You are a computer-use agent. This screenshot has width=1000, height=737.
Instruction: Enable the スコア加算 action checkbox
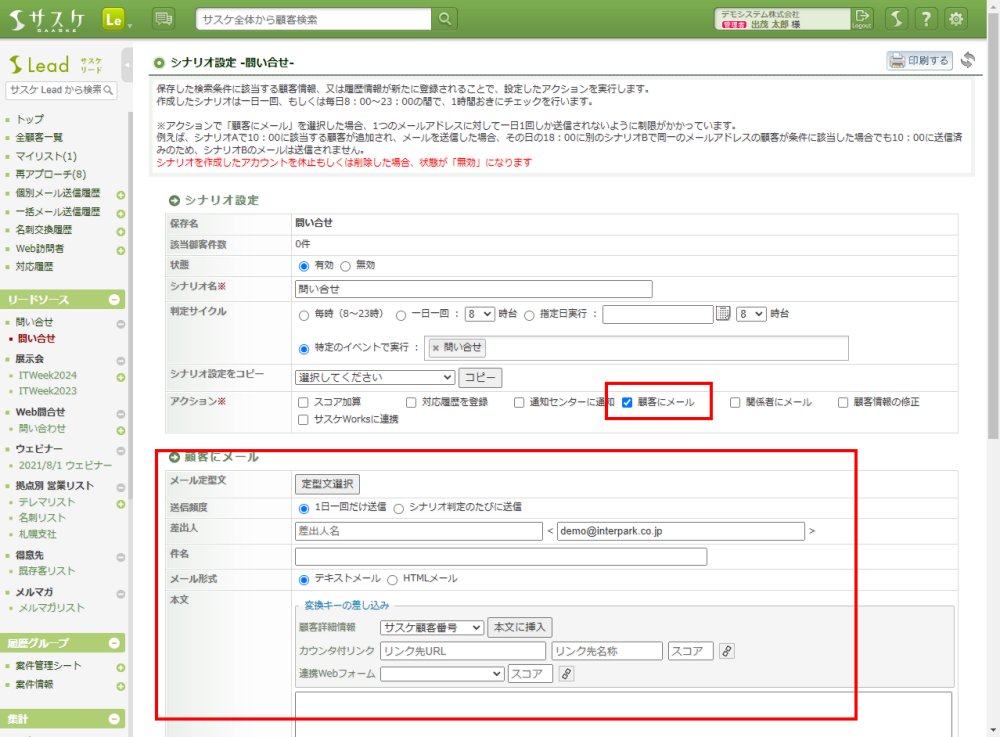303,402
